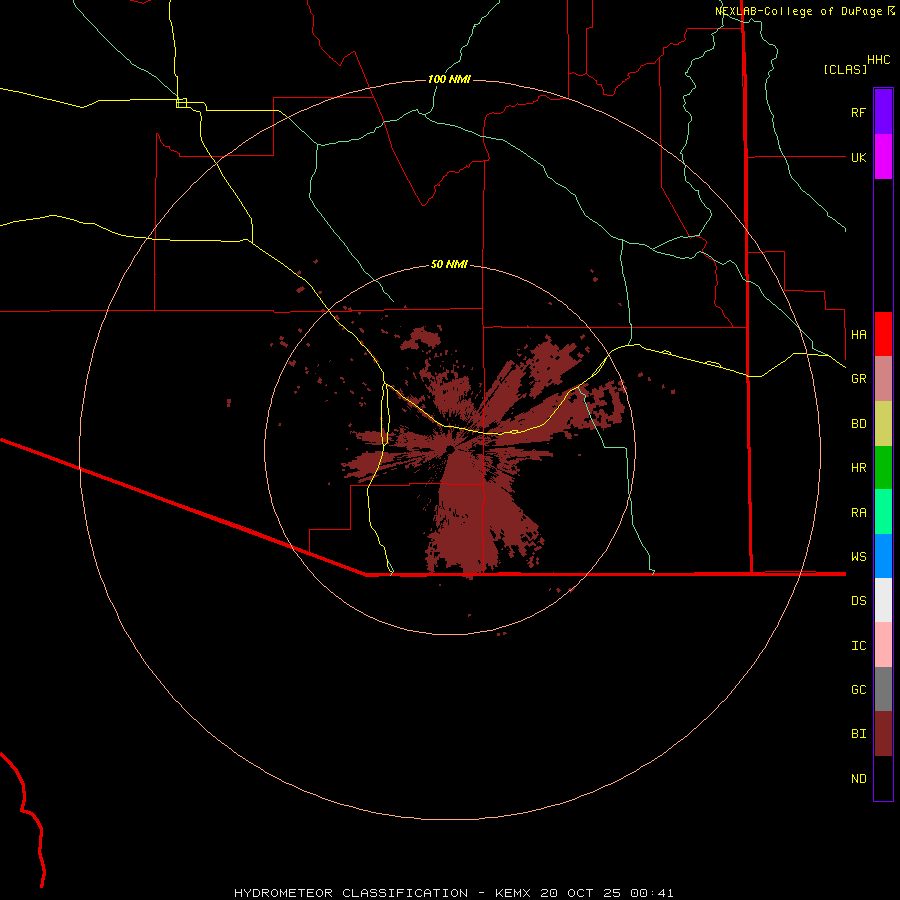Viewport: 900px width, 900px height.
Task: Click the BI dark red swatch
Action: [883, 734]
